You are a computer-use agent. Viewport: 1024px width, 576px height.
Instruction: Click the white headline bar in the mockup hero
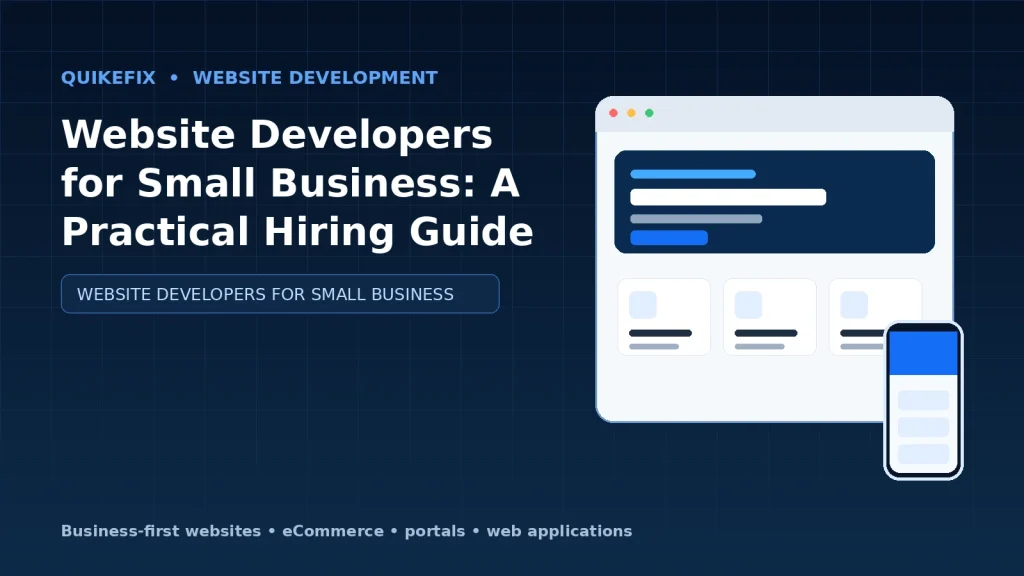[x=728, y=197]
